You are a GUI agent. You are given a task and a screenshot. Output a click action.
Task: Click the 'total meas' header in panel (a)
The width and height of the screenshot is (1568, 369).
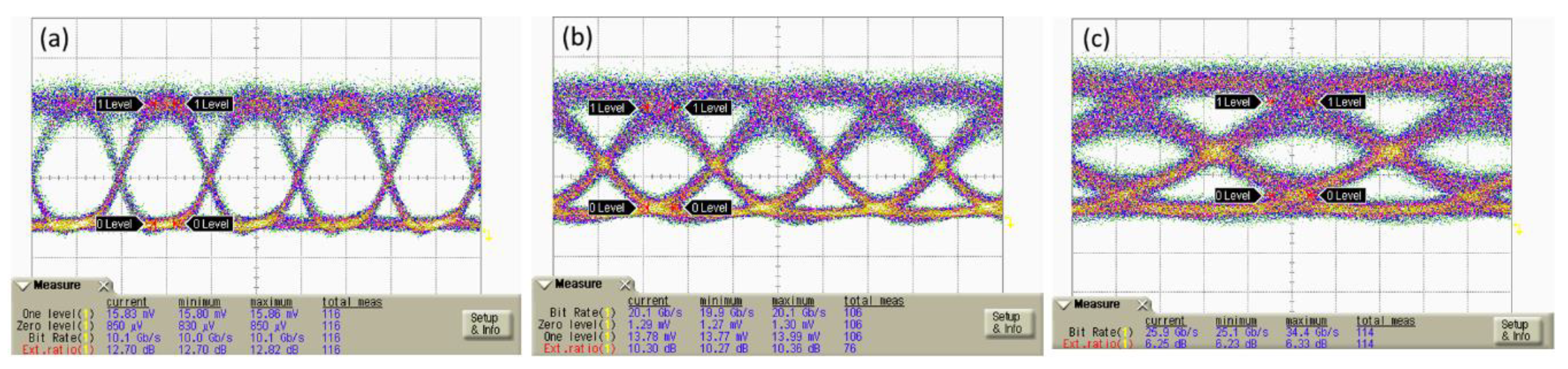click(x=352, y=302)
